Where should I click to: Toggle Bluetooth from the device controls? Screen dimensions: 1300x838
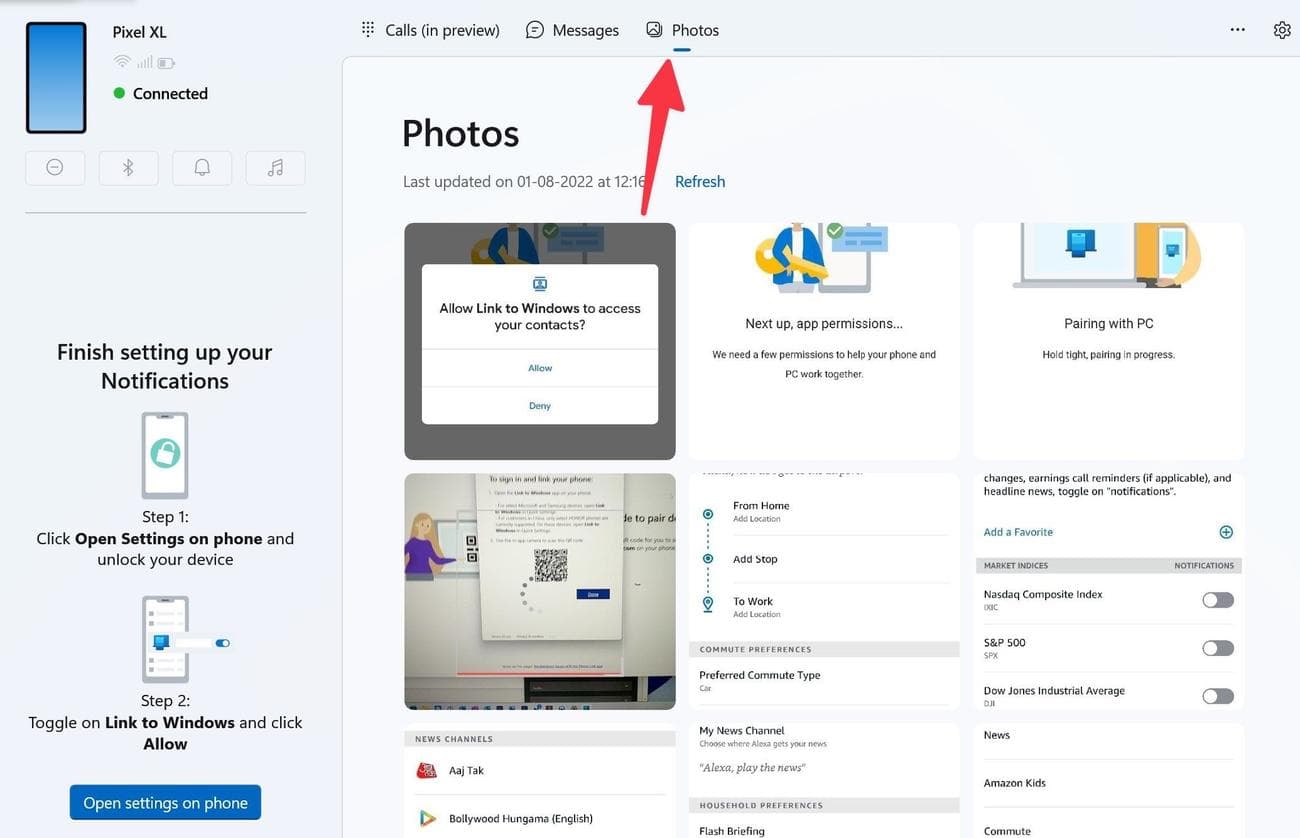click(128, 167)
